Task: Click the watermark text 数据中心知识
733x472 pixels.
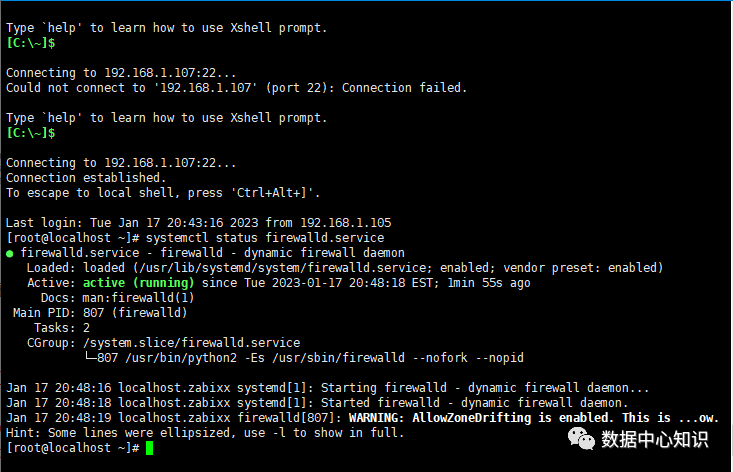Action: [654, 439]
